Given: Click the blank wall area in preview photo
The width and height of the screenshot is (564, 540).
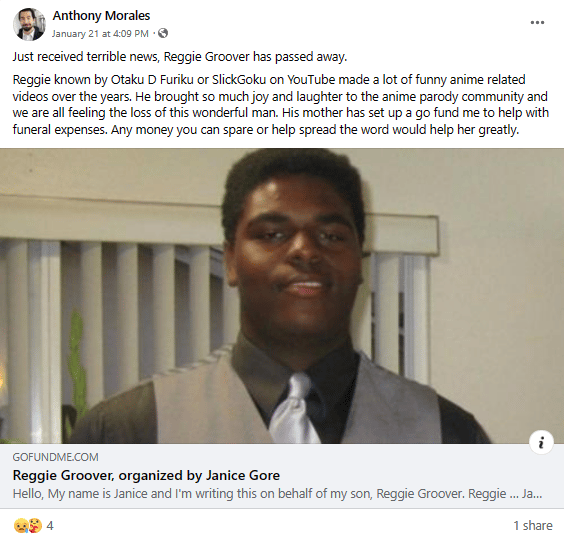Looking at the screenshot, I should [500, 288].
